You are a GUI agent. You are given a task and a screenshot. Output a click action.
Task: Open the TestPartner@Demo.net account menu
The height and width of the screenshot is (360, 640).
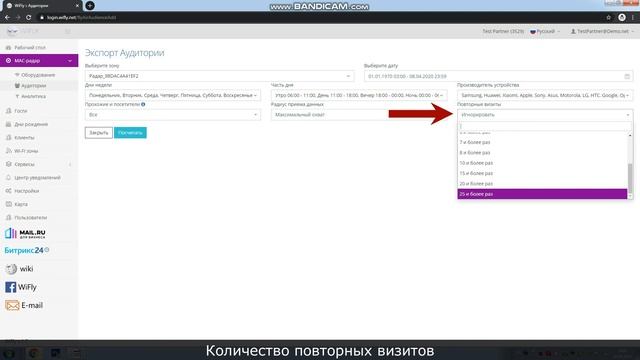[x=602, y=31]
